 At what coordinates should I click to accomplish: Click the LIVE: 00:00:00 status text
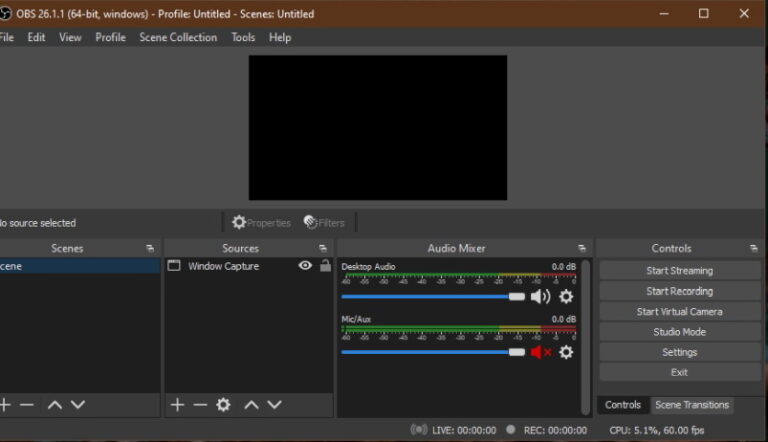click(464, 430)
